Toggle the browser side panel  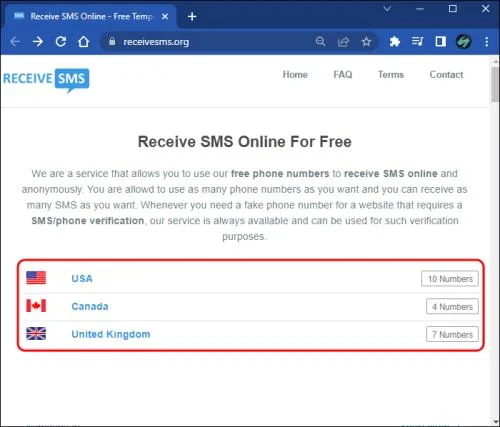[440, 42]
